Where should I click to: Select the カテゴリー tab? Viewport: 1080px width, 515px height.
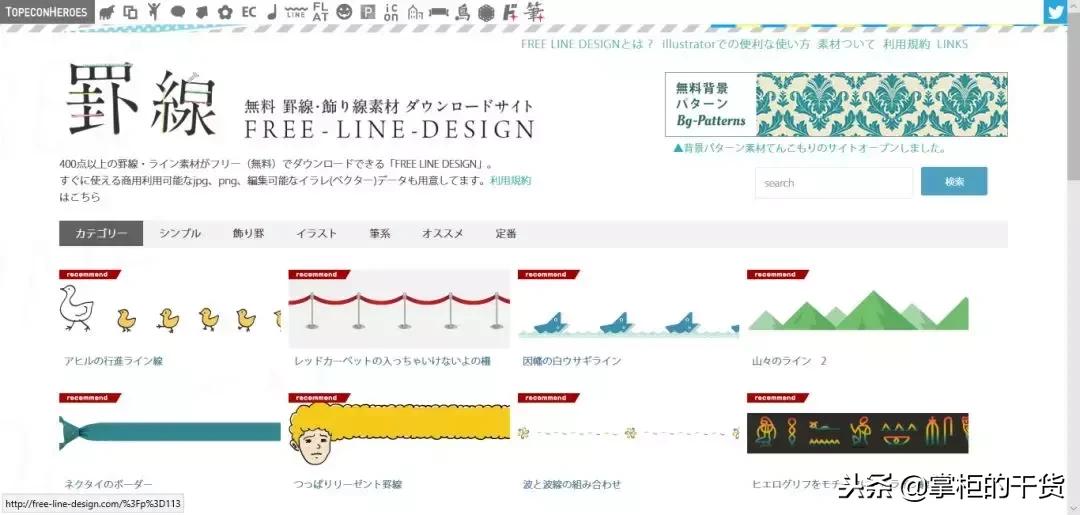pos(101,233)
